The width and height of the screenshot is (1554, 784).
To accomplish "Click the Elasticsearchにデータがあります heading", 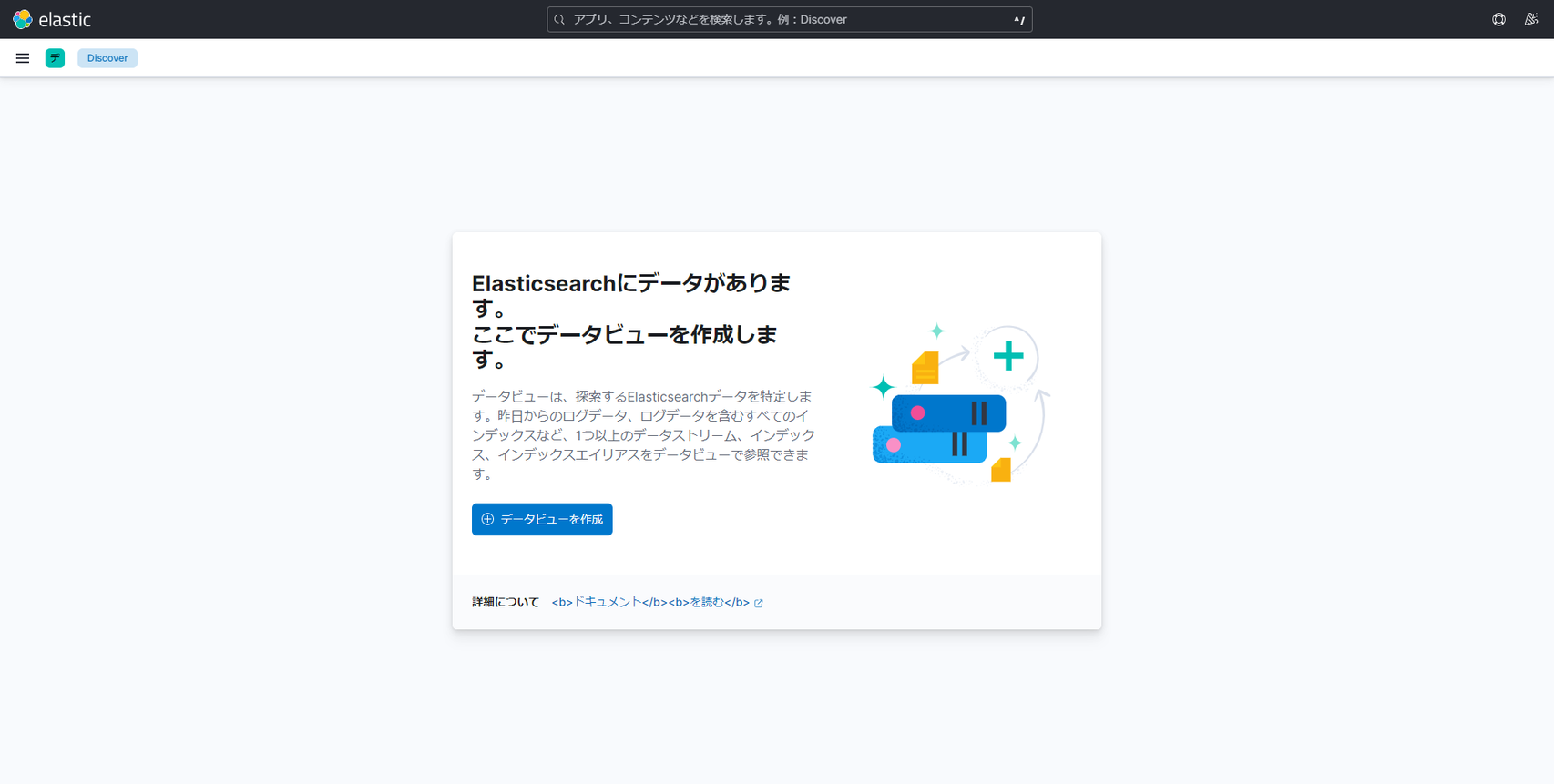I will (x=631, y=321).
